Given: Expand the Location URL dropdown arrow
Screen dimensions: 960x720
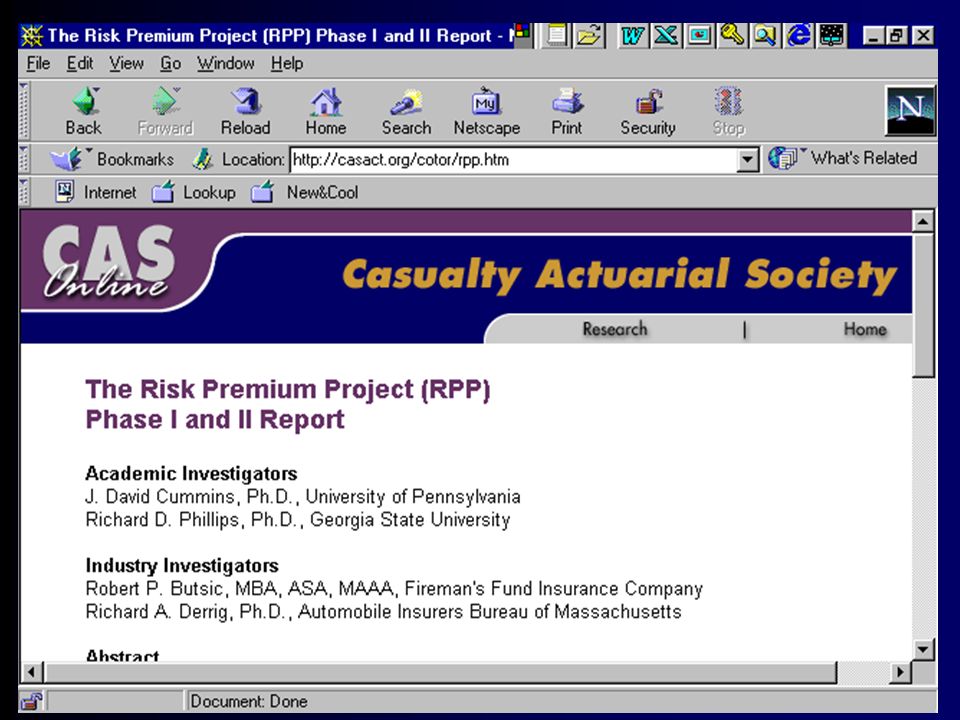Looking at the screenshot, I should [x=747, y=160].
